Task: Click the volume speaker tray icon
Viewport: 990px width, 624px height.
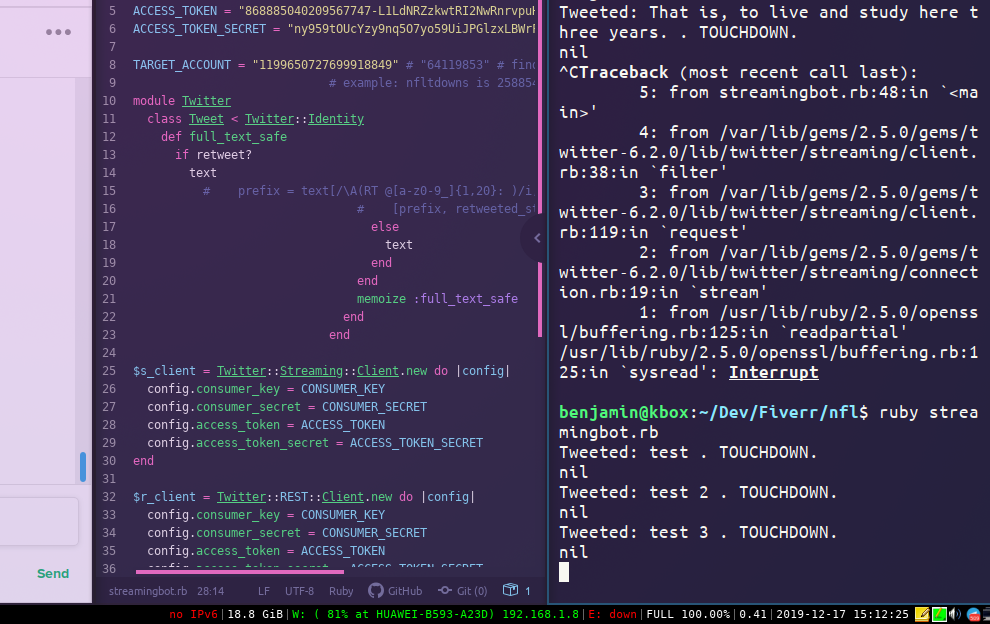Action: point(955,614)
